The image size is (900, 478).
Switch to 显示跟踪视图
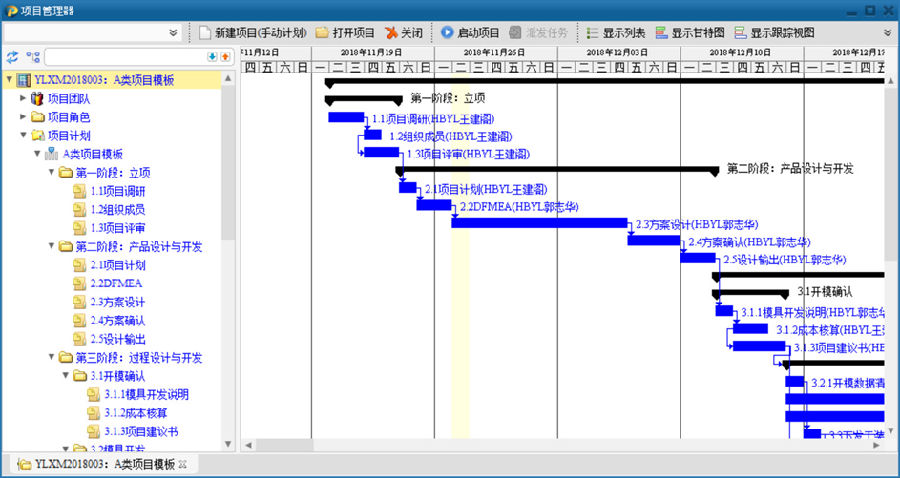pos(774,33)
